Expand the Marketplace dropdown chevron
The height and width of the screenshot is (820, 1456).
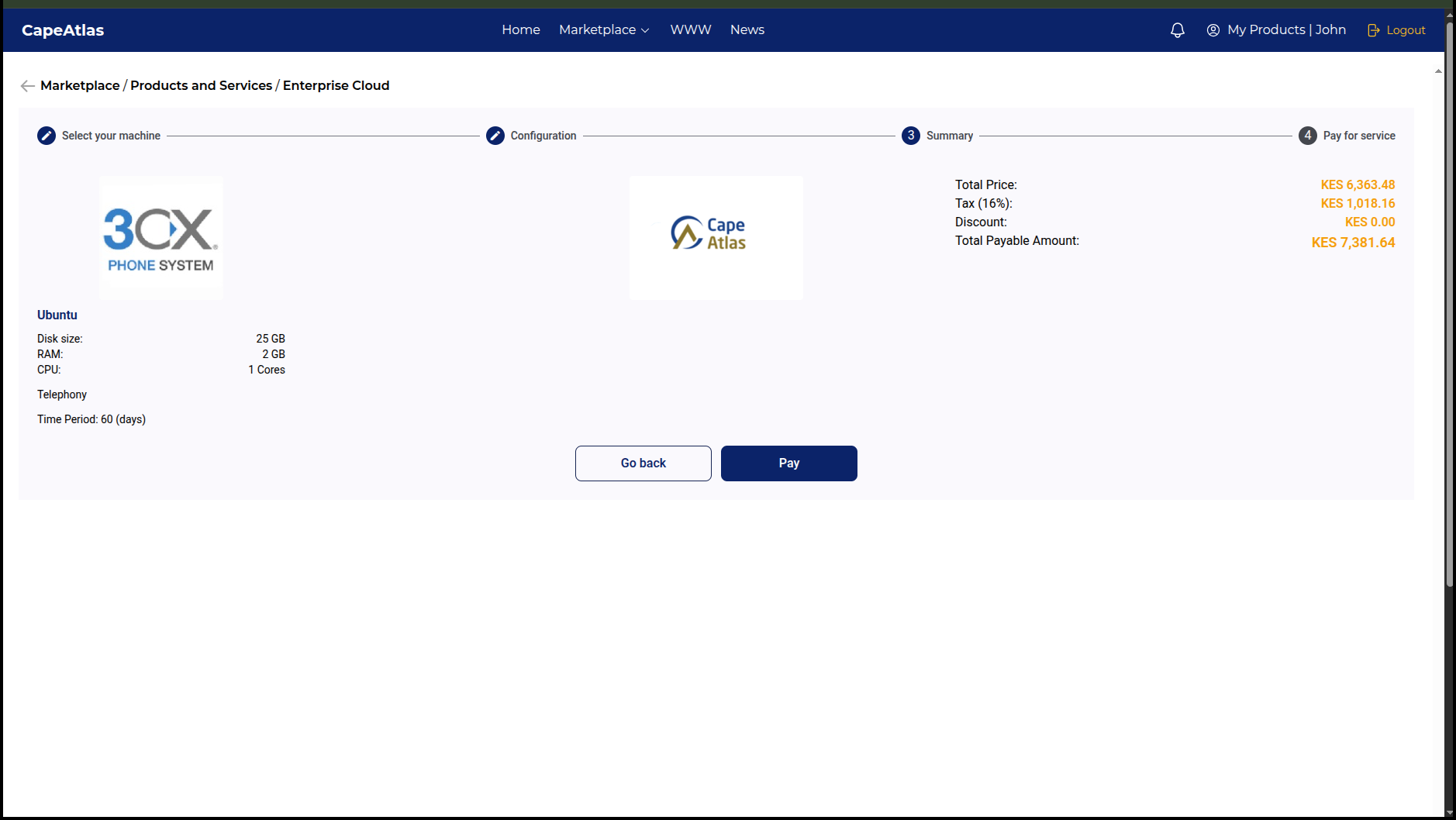click(x=645, y=31)
